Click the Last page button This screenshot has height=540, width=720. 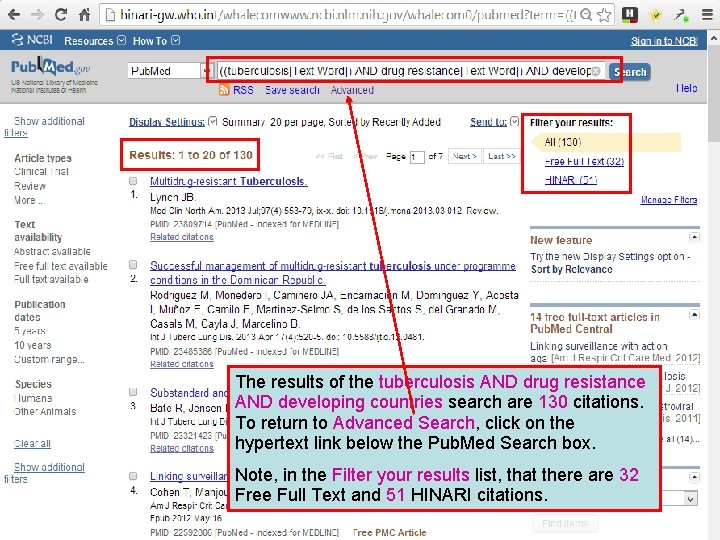[502, 156]
